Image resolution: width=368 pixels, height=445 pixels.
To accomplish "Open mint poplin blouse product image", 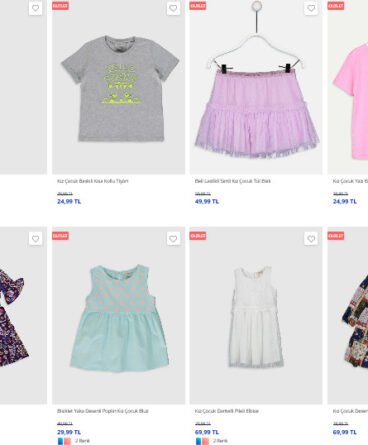I will tap(118, 316).
